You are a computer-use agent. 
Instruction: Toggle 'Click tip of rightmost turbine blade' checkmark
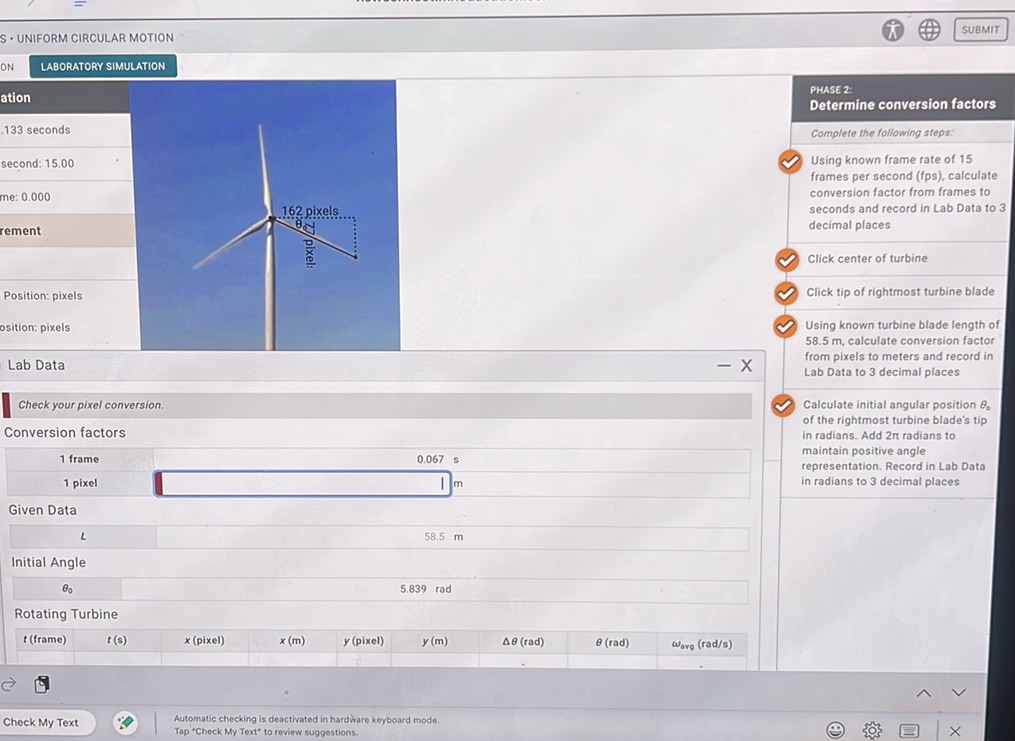(x=787, y=292)
